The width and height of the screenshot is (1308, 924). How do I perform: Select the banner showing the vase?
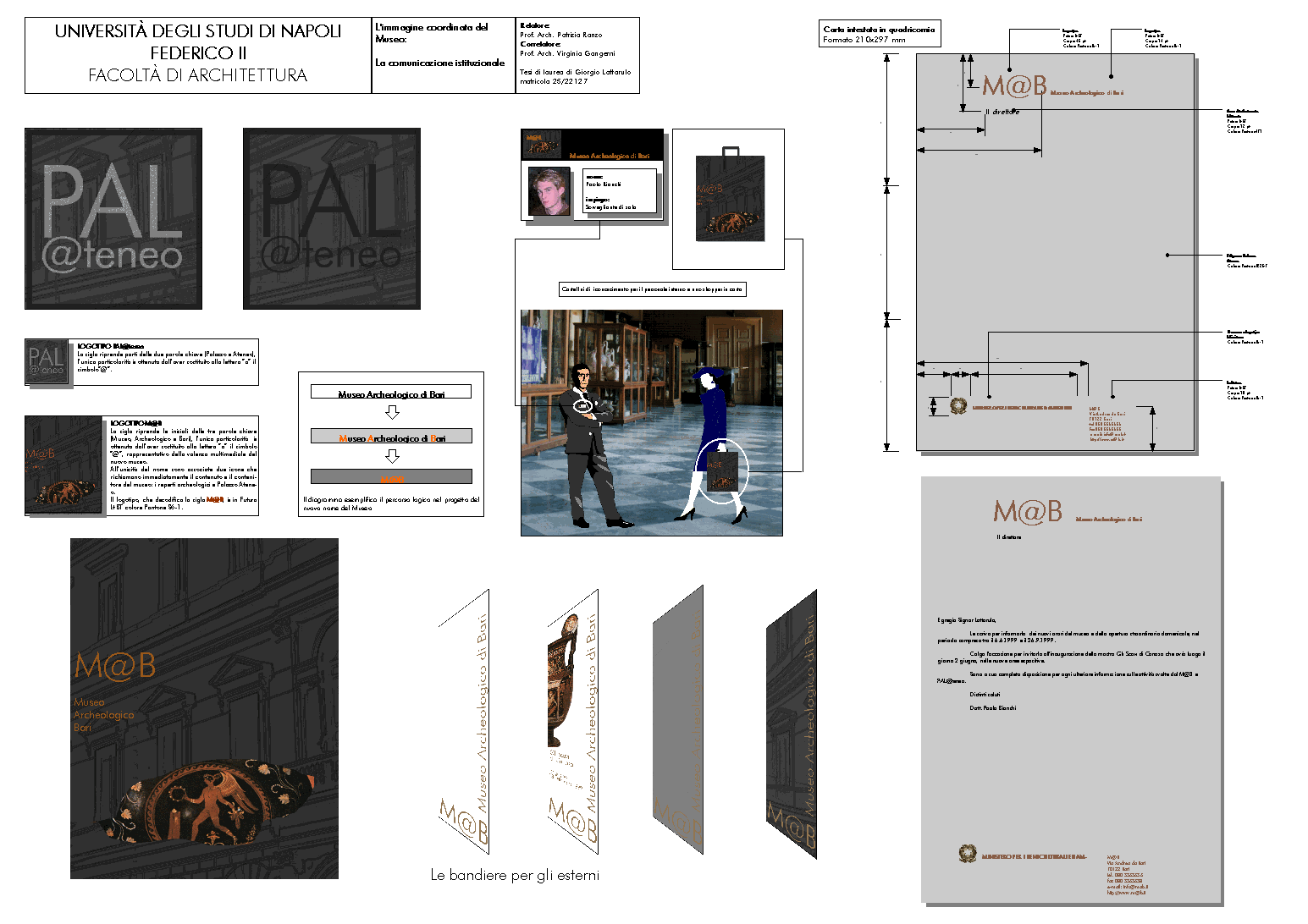(573, 722)
